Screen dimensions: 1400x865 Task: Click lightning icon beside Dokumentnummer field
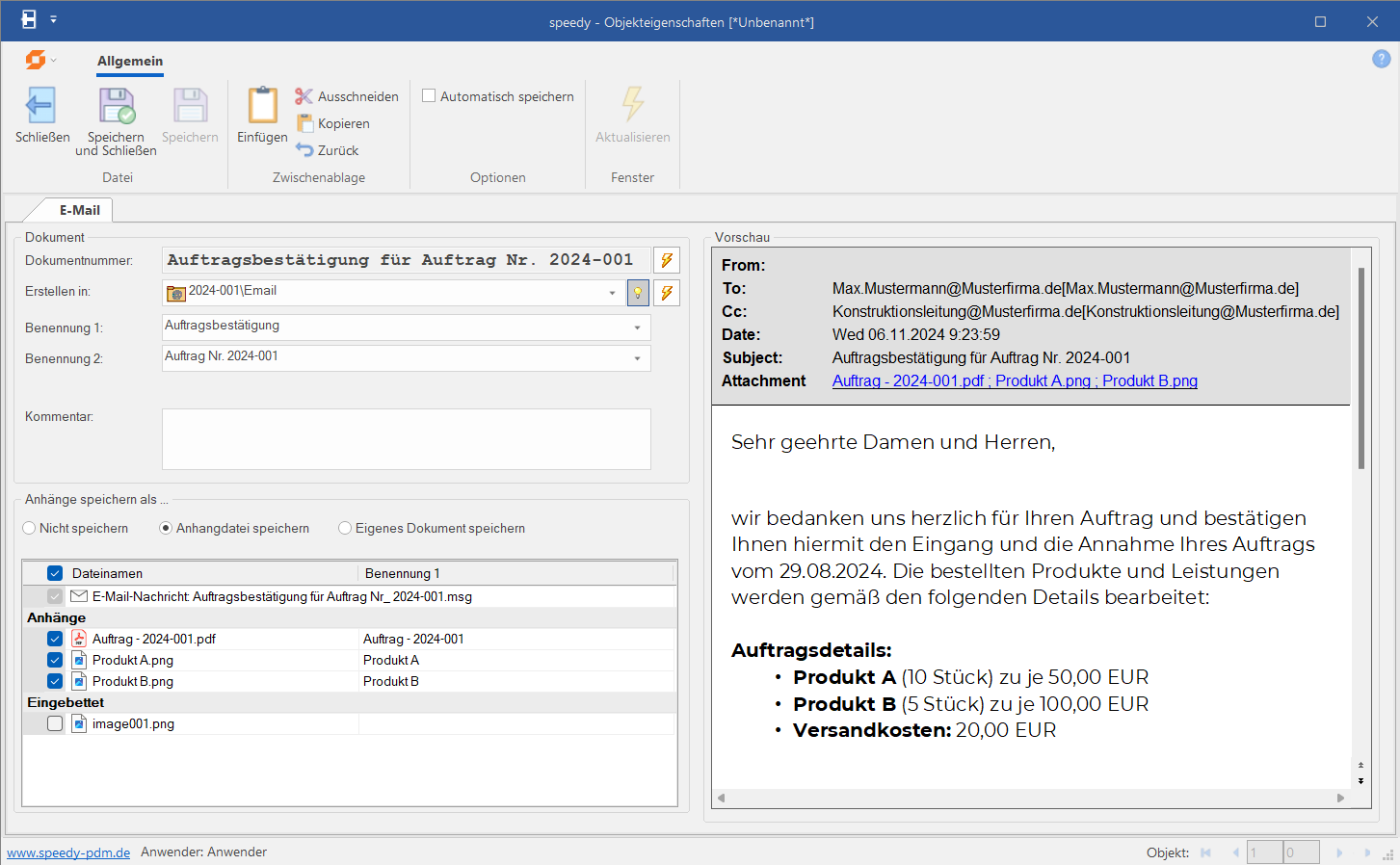click(x=666, y=260)
